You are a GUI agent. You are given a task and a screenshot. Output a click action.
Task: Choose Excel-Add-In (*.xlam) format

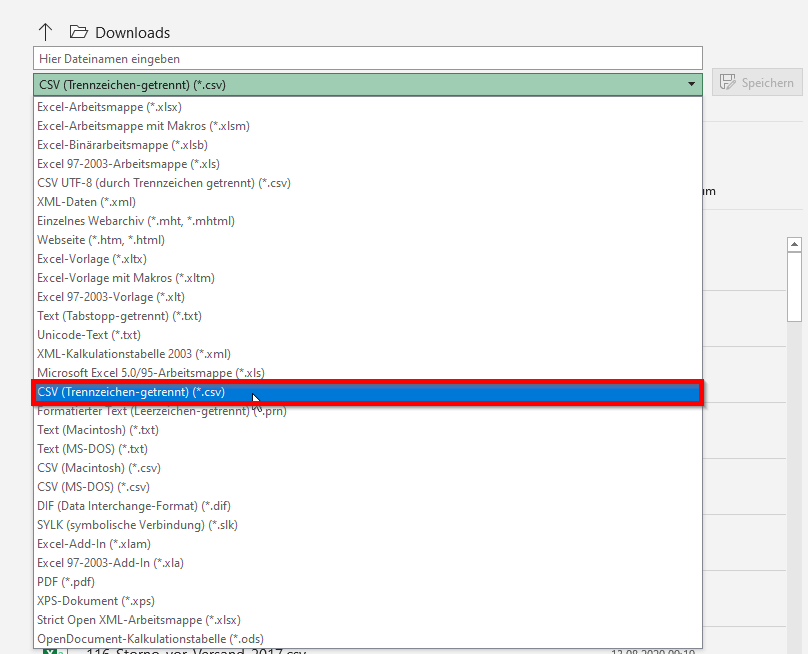pos(367,544)
